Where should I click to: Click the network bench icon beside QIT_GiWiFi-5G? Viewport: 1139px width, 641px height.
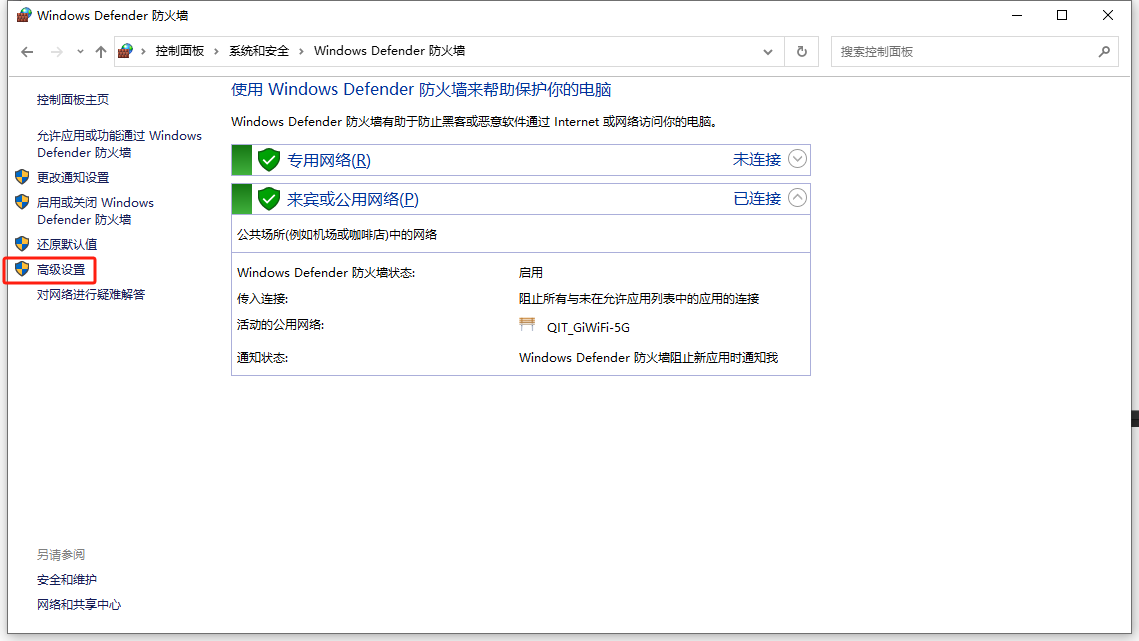coord(527,324)
